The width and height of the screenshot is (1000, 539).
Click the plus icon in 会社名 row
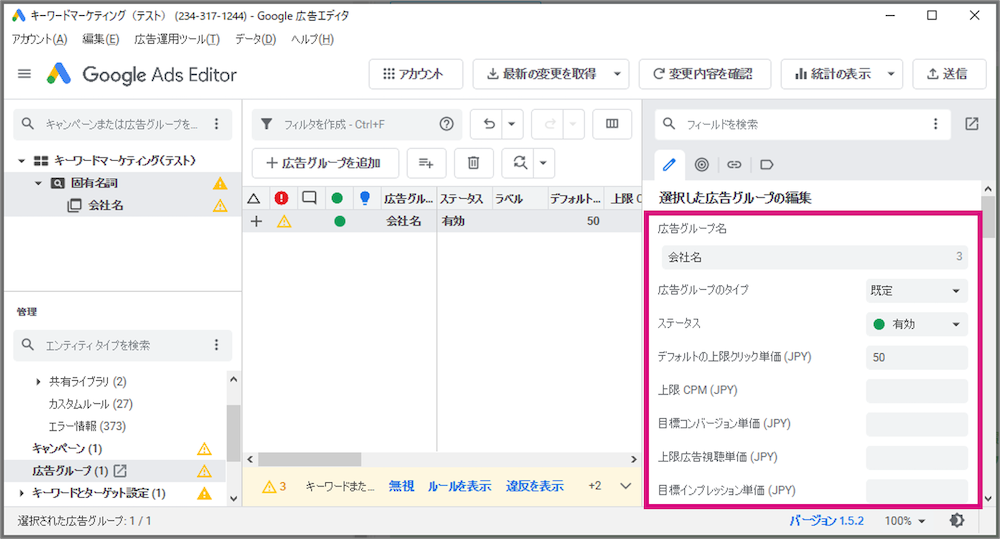tap(256, 221)
